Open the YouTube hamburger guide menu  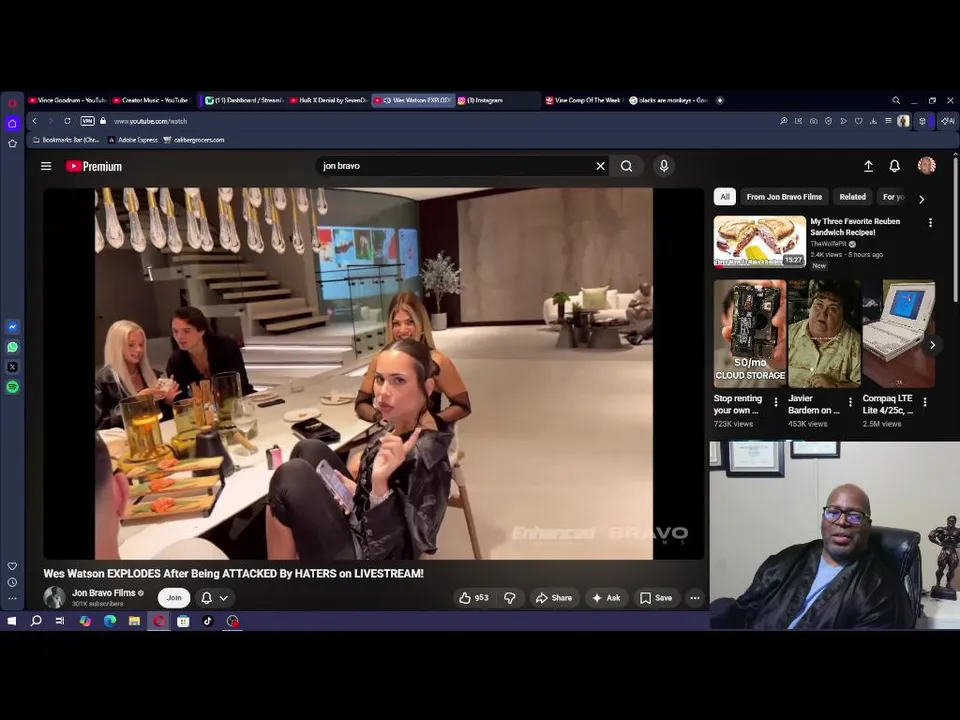[x=46, y=166]
